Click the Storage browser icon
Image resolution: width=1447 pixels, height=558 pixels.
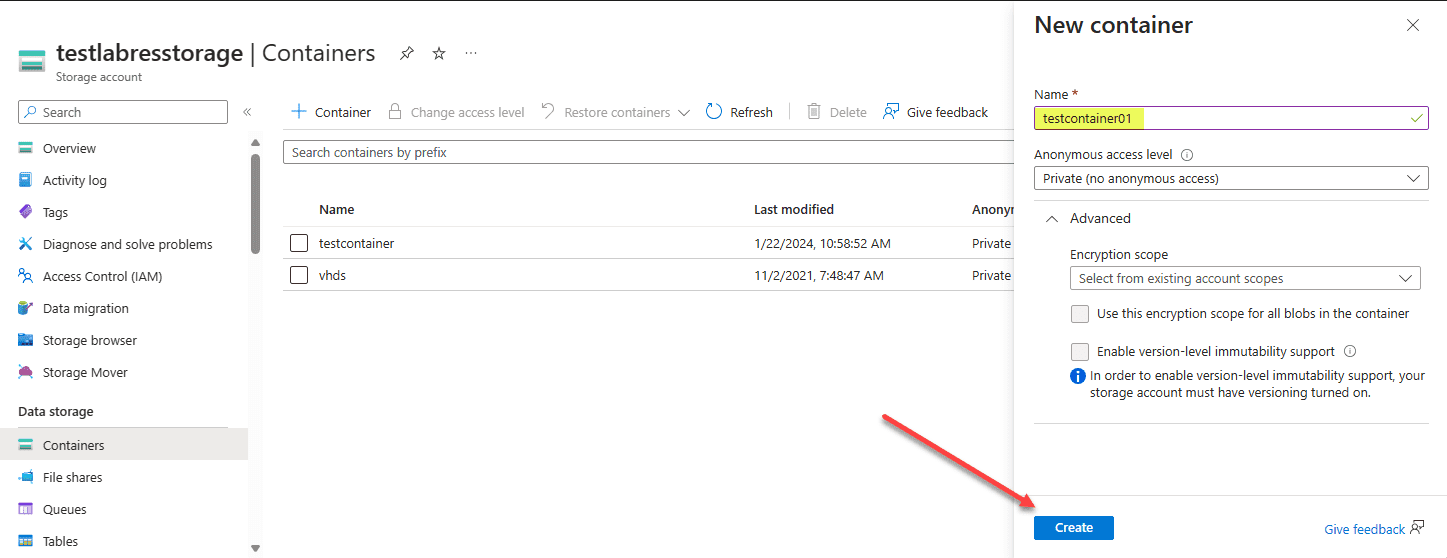click(26, 340)
